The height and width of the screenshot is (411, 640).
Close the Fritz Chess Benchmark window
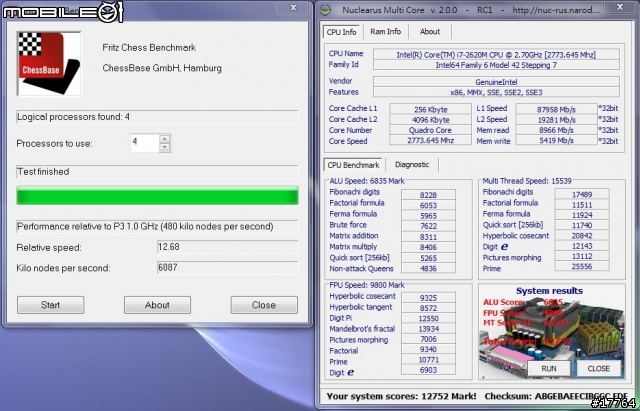tap(293, 7)
